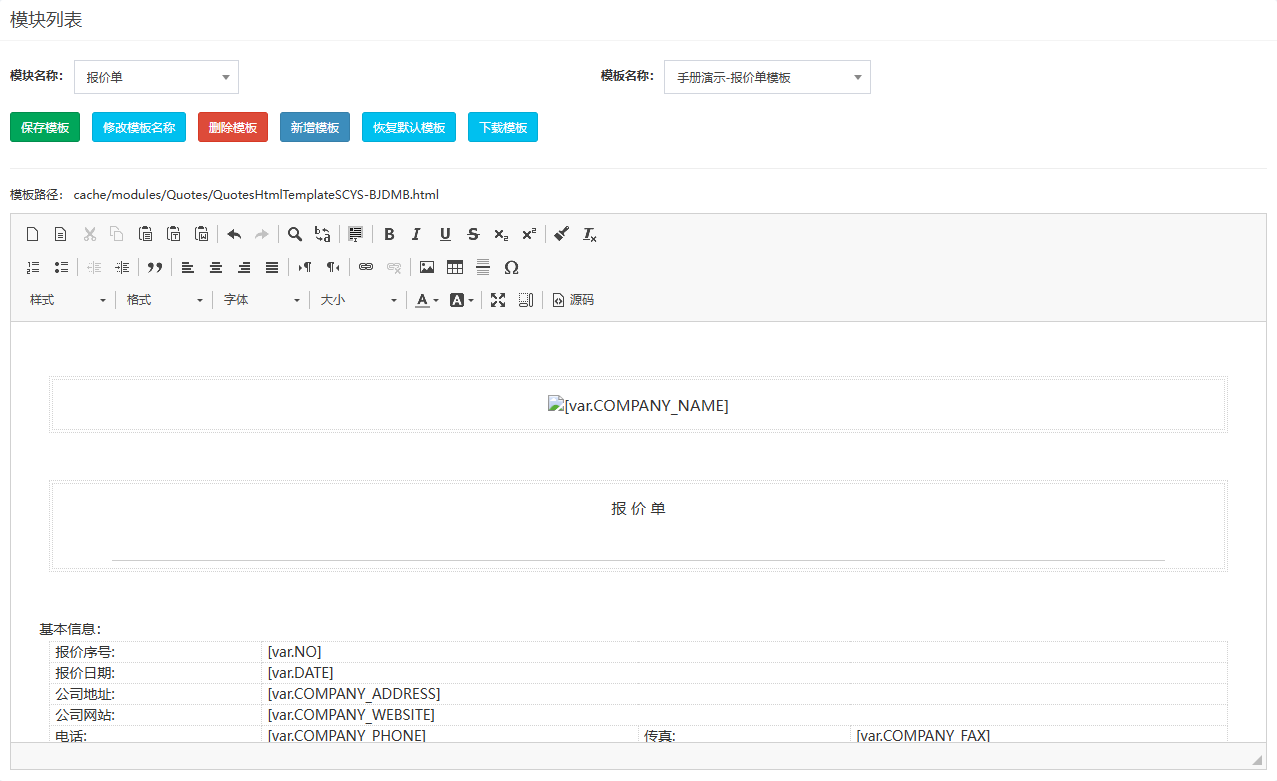The image size is (1277, 781).
Task: Click the 保存模板 button
Action: tap(45, 128)
